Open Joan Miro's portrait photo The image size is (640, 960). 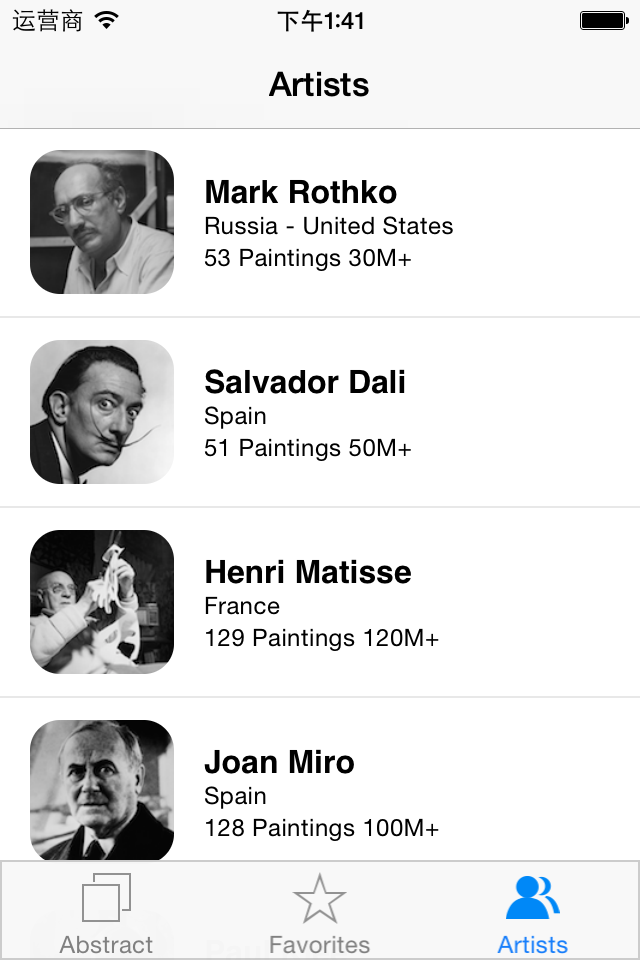[x=102, y=790]
